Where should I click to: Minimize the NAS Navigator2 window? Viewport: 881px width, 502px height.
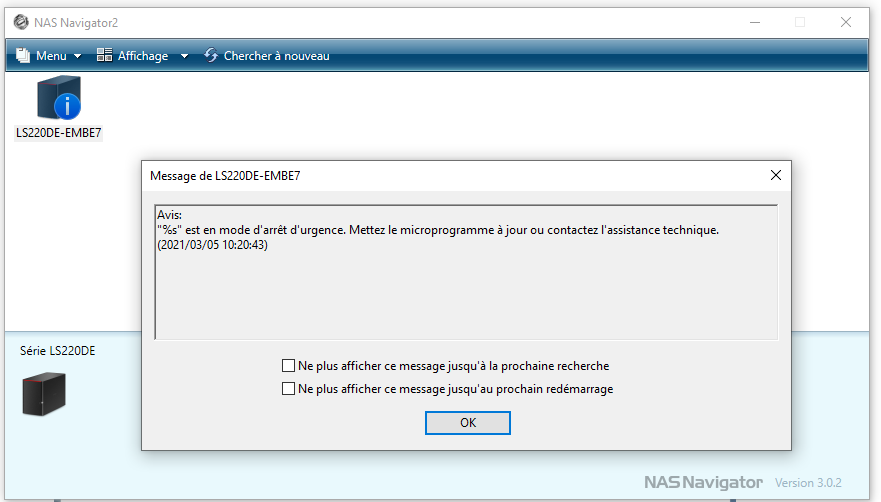click(755, 22)
